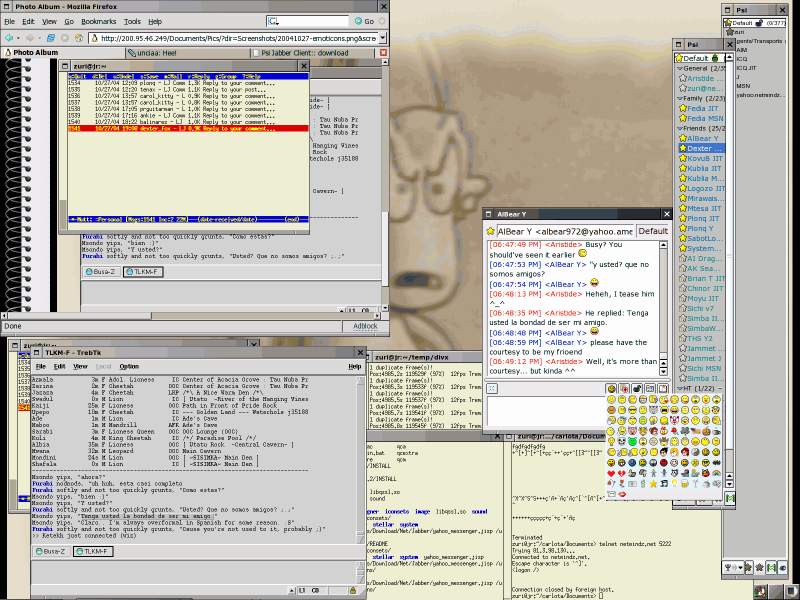Image resolution: width=800 pixels, height=600 pixels.
Task: Open the Default account dropdown in the chat window
Action: tap(653, 231)
